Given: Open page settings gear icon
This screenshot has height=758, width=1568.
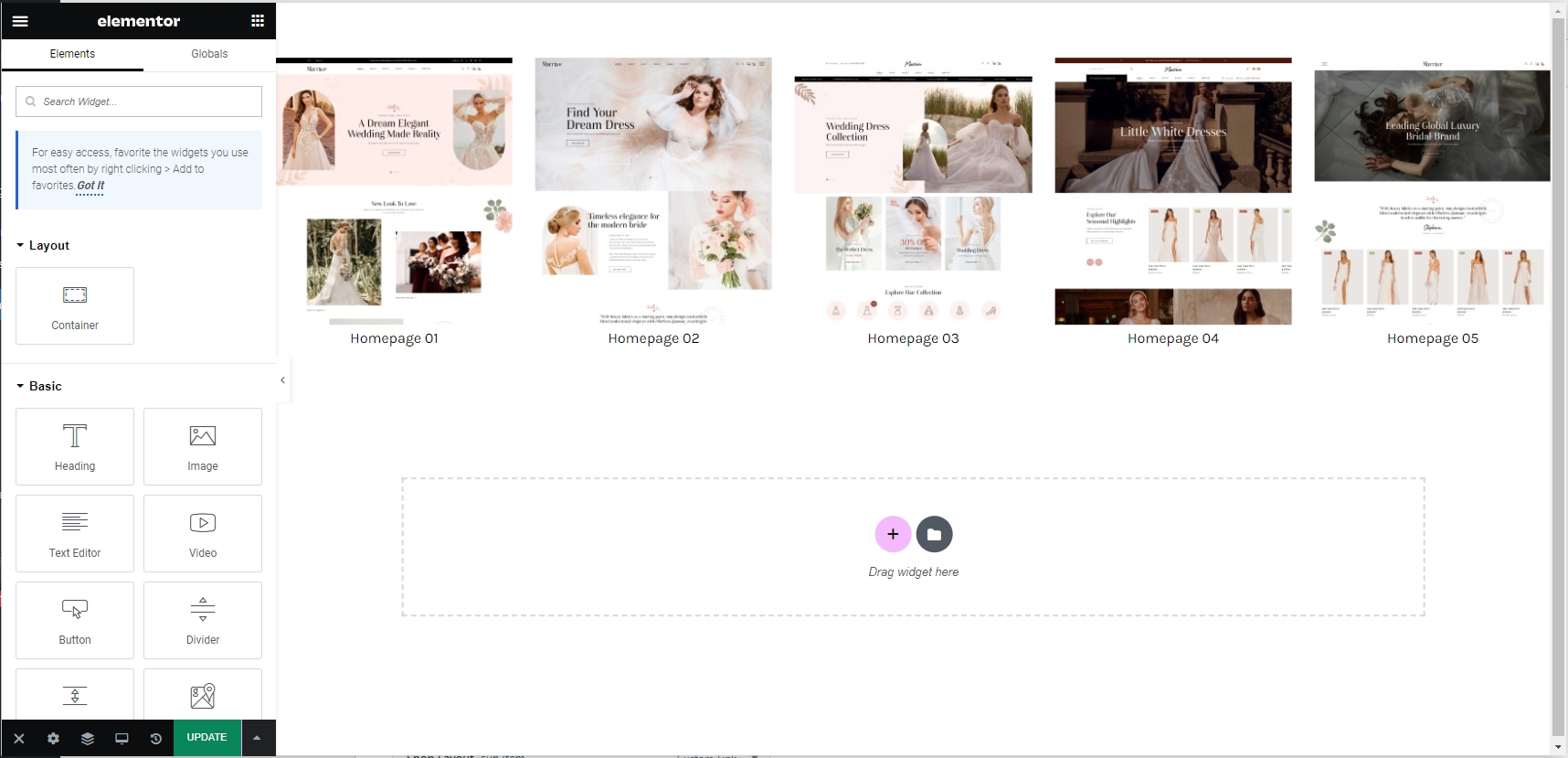Looking at the screenshot, I should point(53,738).
